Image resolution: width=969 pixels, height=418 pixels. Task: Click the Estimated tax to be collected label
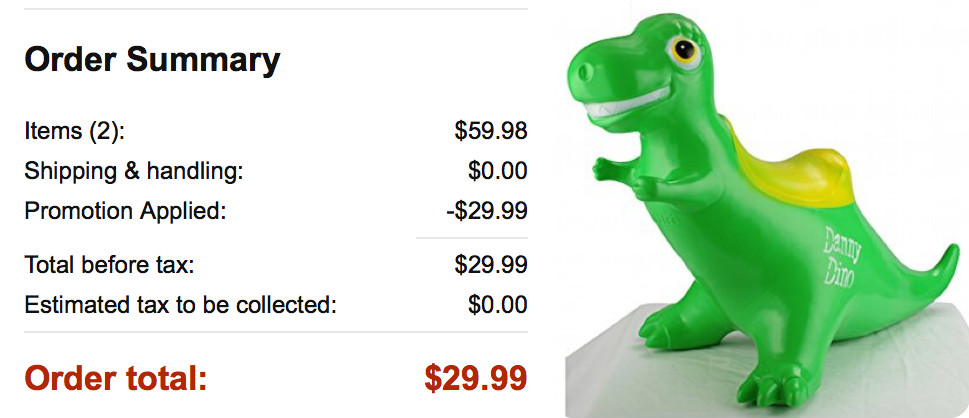point(180,305)
